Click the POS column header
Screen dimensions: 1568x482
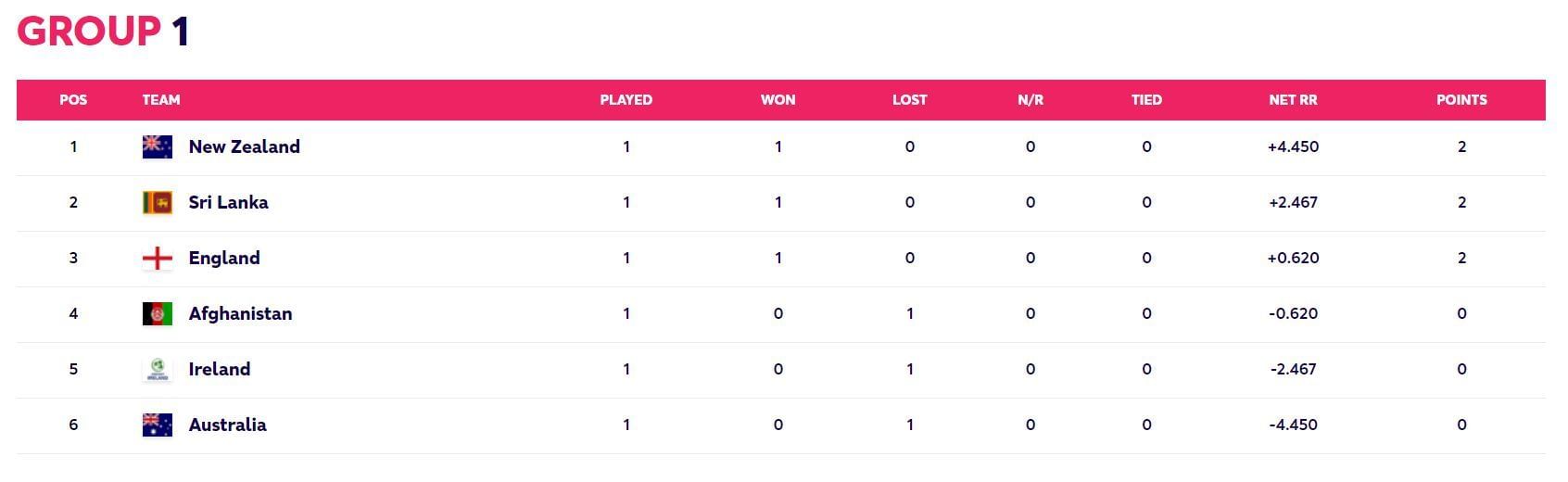tap(73, 99)
